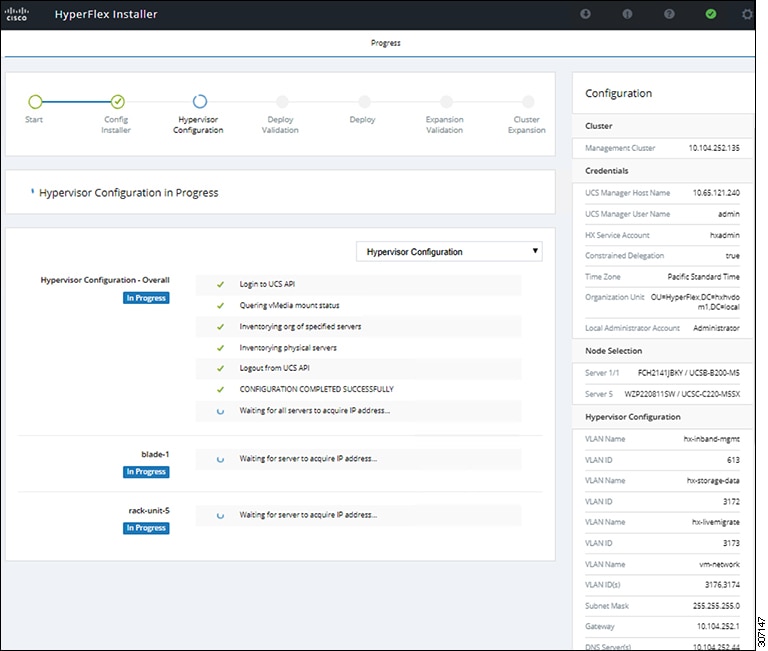Viewport: 768px width, 651px height.
Task: Open the Hypervisor Configuration dropdown
Action: click(x=449, y=251)
